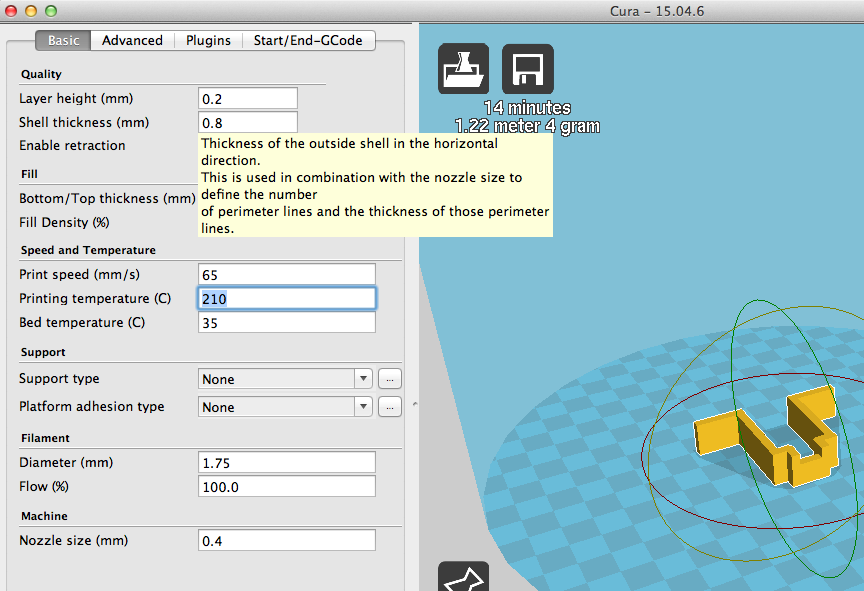Screen dimensions: 864x591
Task: Click the Flow percentage input field
Action: coord(287,486)
